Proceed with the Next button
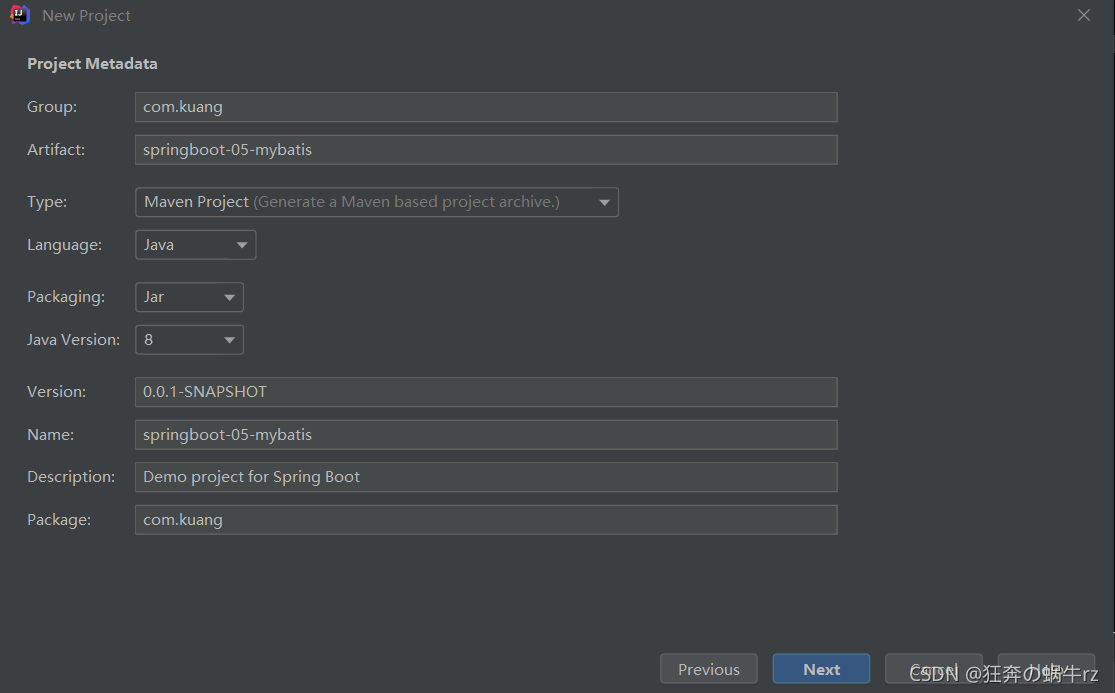This screenshot has width=1115, height=693. pyautogui.click(x=821, y=669)
